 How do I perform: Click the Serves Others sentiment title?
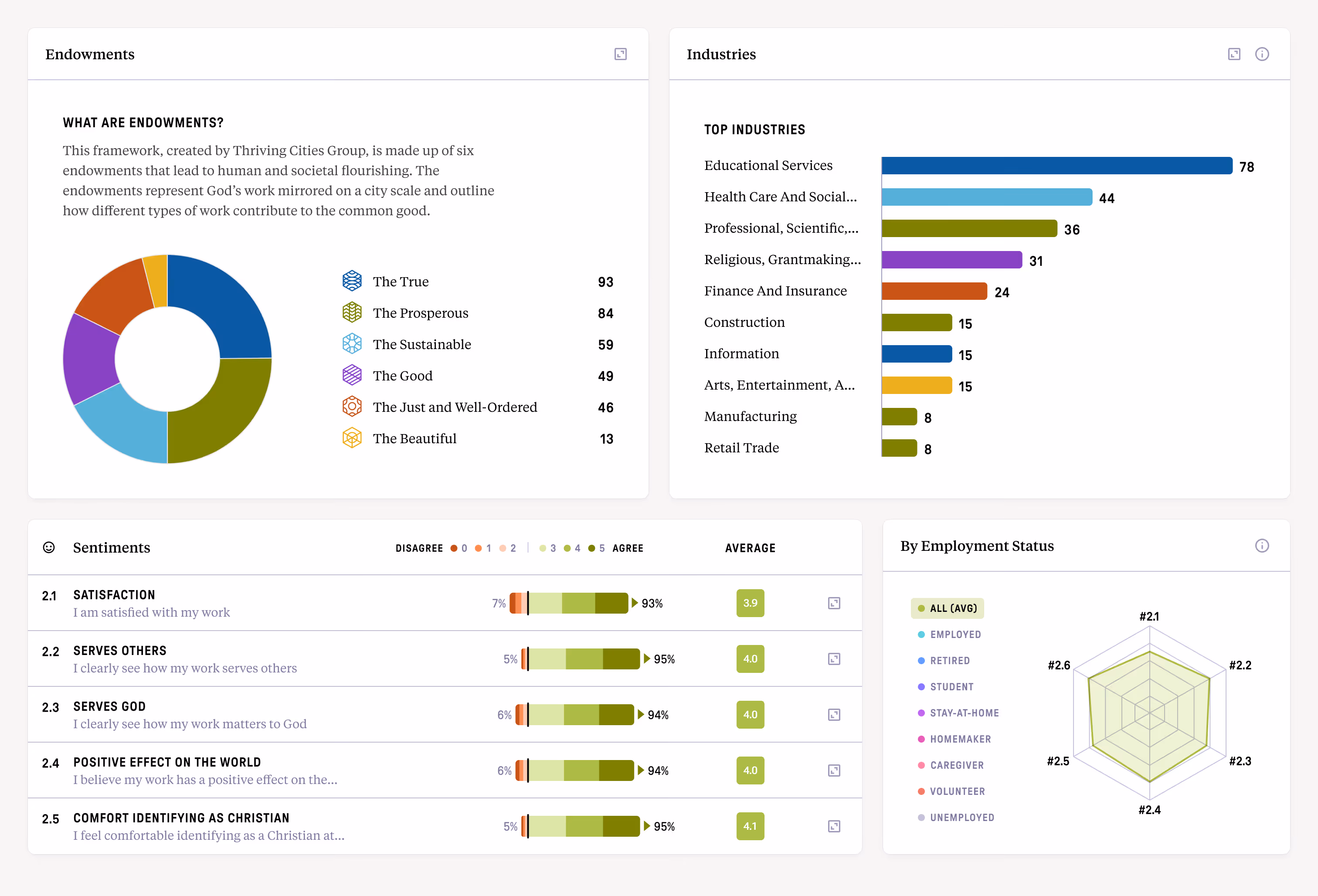120,651
